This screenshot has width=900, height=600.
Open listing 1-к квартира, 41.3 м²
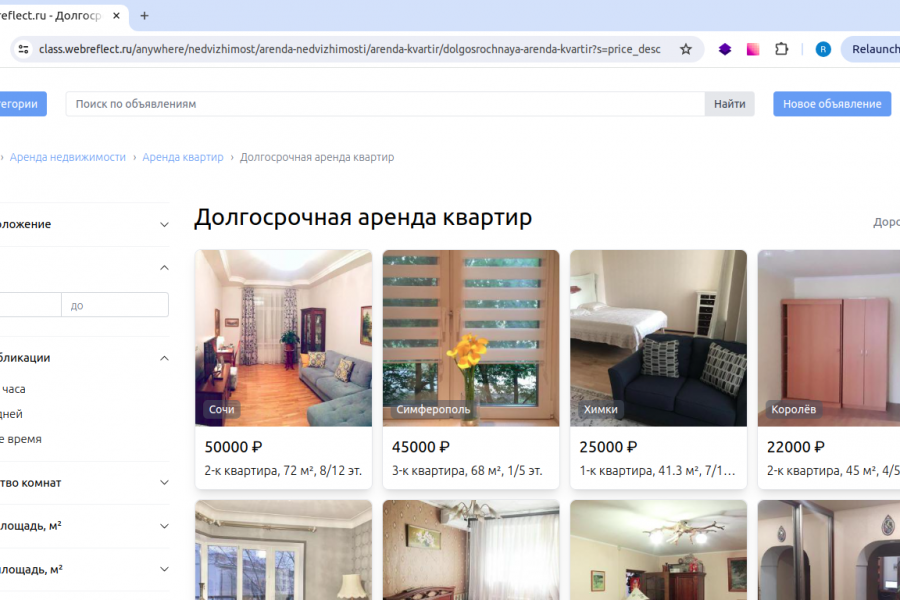click(x=657, y=471)
